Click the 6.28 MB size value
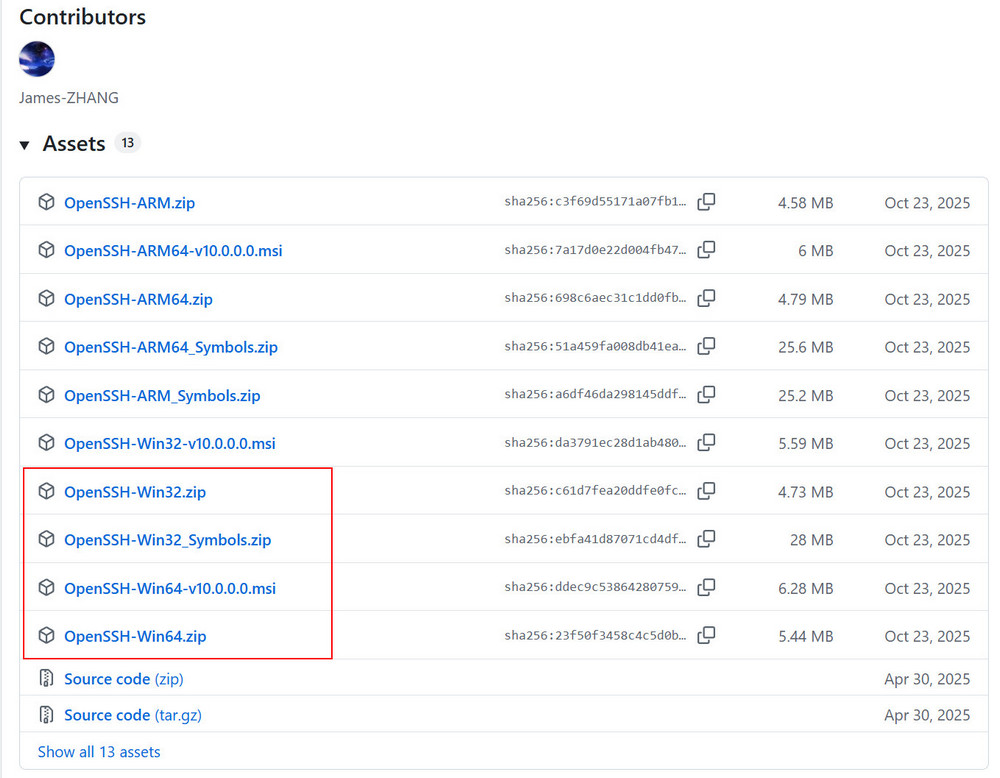 click(805, 588)
